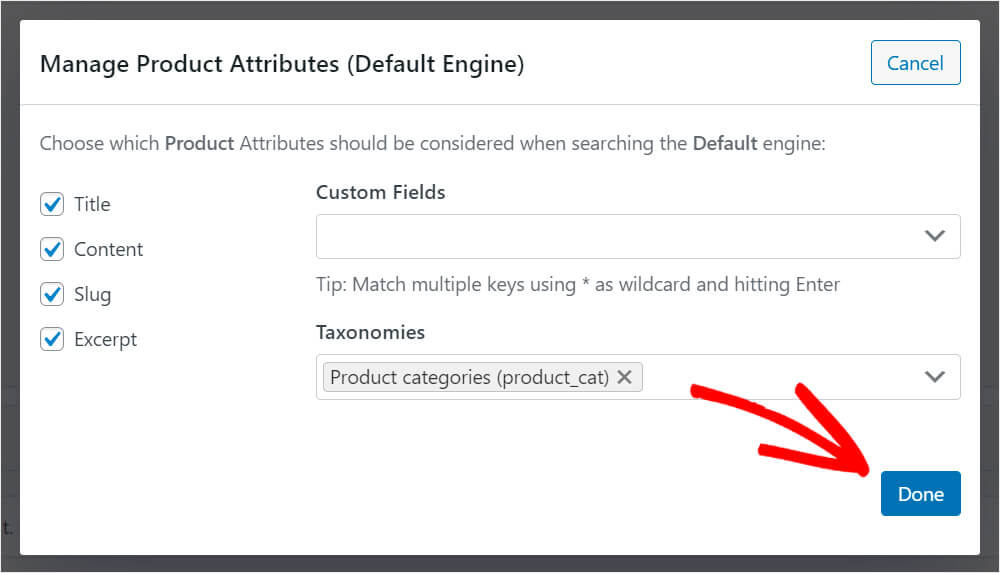Click the 'Excerpt' word beside its checkbox
This screenshot has height=573, width=1000.
pyautogui.click(x=105, y=339)
